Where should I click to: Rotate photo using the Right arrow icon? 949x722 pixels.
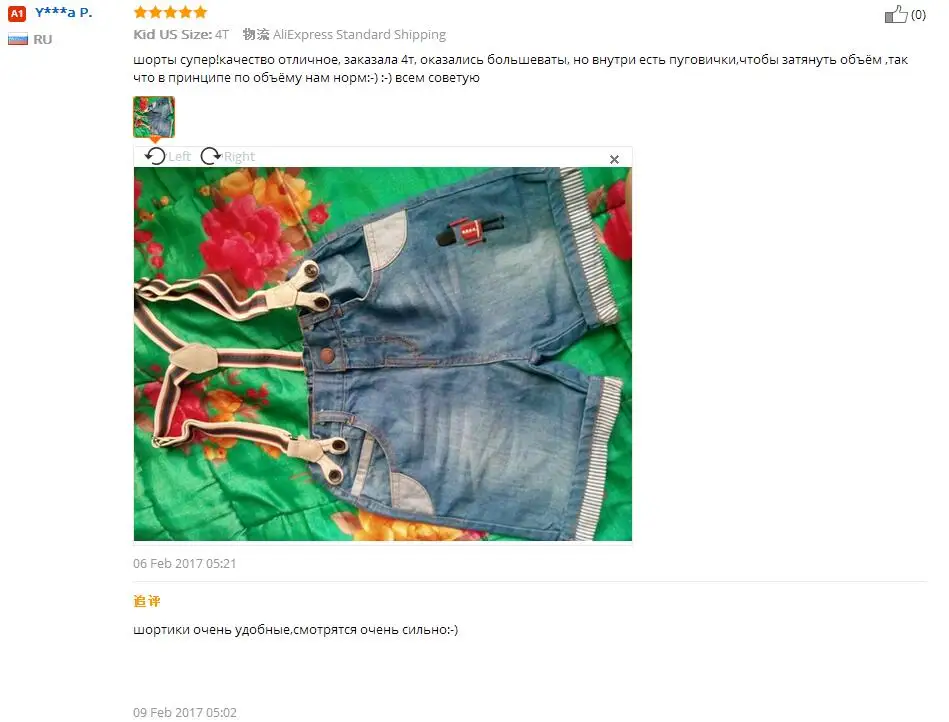coord(211,156)
